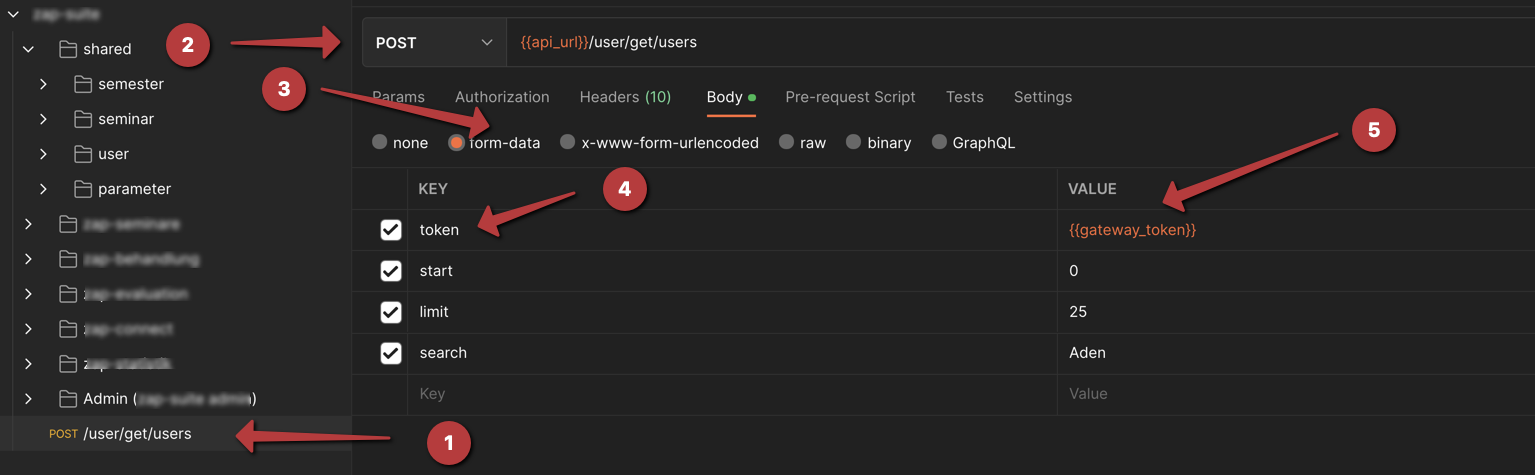
Task: Uncheck the limit row checkbox
Action: pyautogui.click(x=391, y=312)
